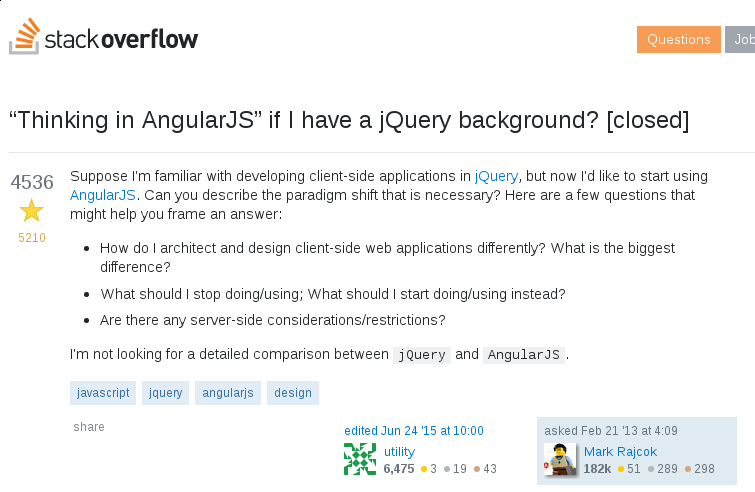Open utility's green avatar image
755x492 pixels.
coord(360,459)
